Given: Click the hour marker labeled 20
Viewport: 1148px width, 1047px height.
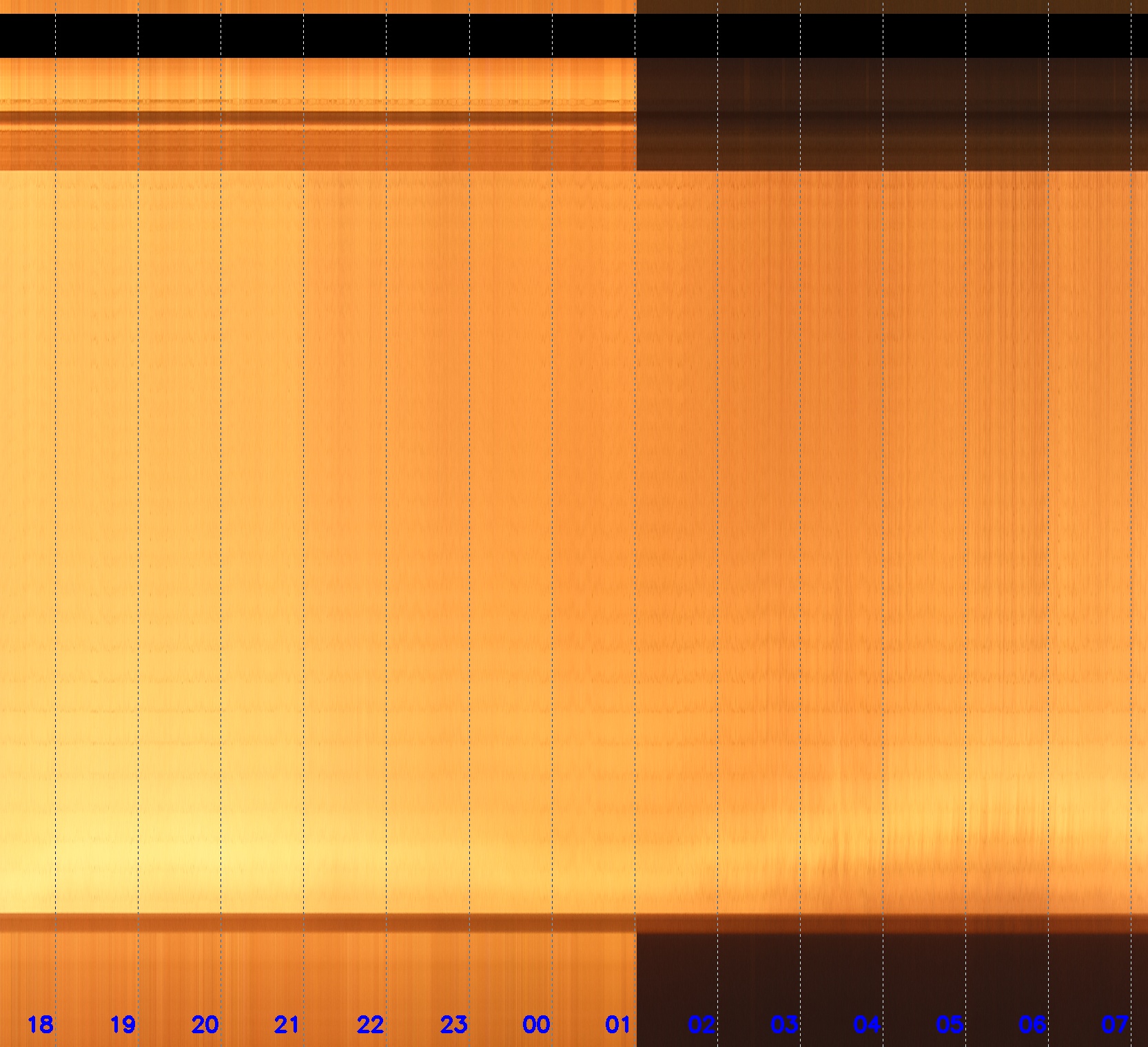Looking at the screenshot, I should [x=205, y=1024].
